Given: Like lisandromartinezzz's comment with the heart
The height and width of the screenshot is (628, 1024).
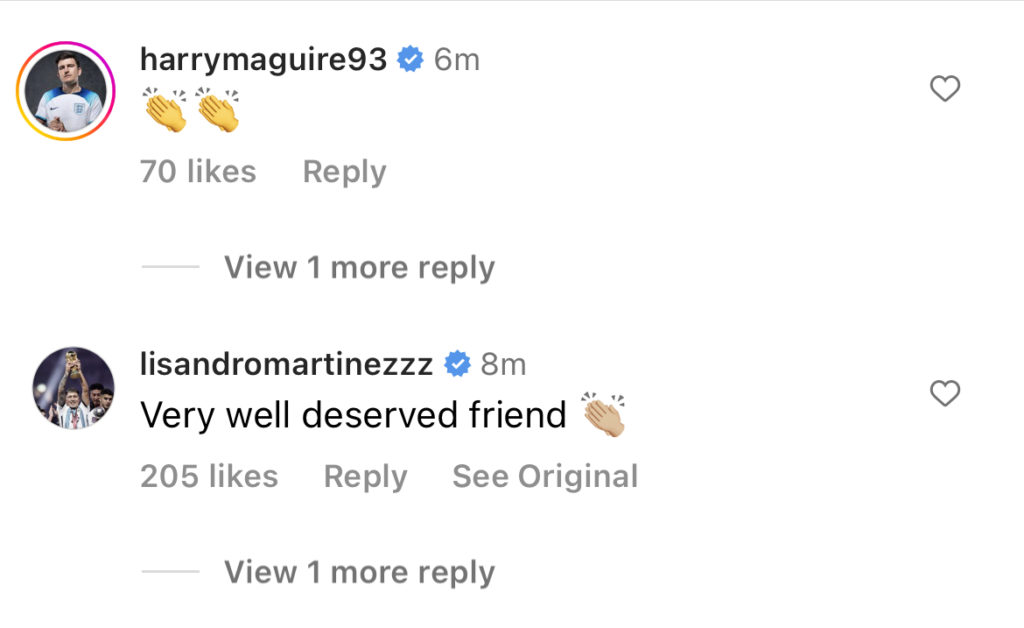Looking at the screenshot, I should 944,393.
